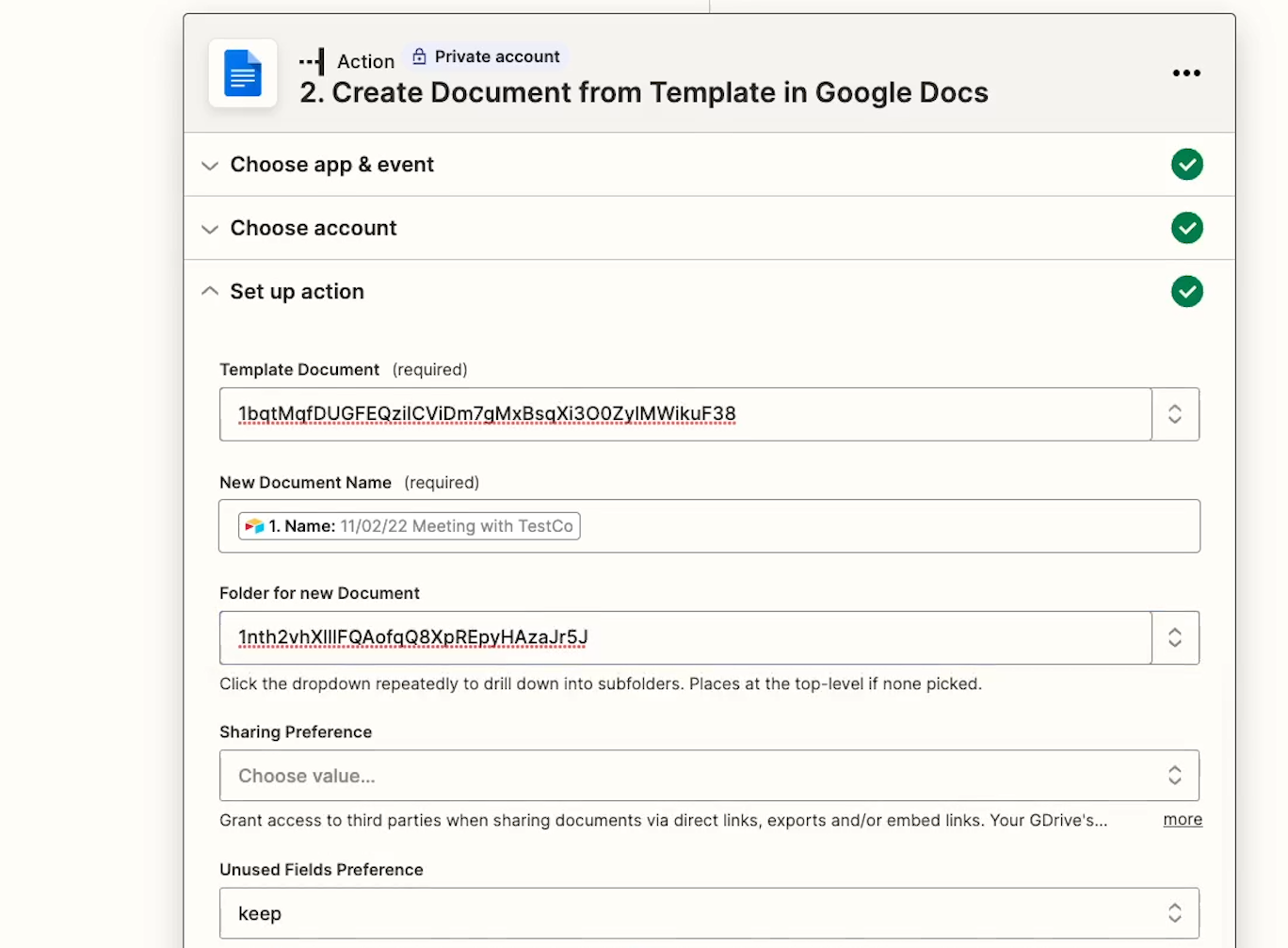Click the Unused Fields Preference label

point(321,870)
